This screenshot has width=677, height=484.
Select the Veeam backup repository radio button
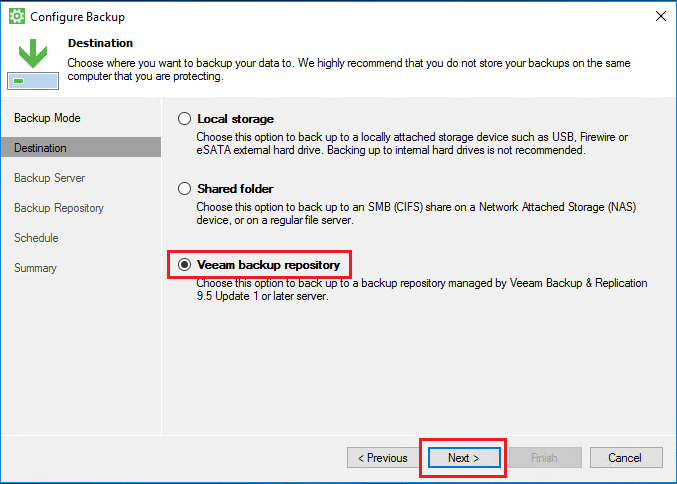click(184, 265)
